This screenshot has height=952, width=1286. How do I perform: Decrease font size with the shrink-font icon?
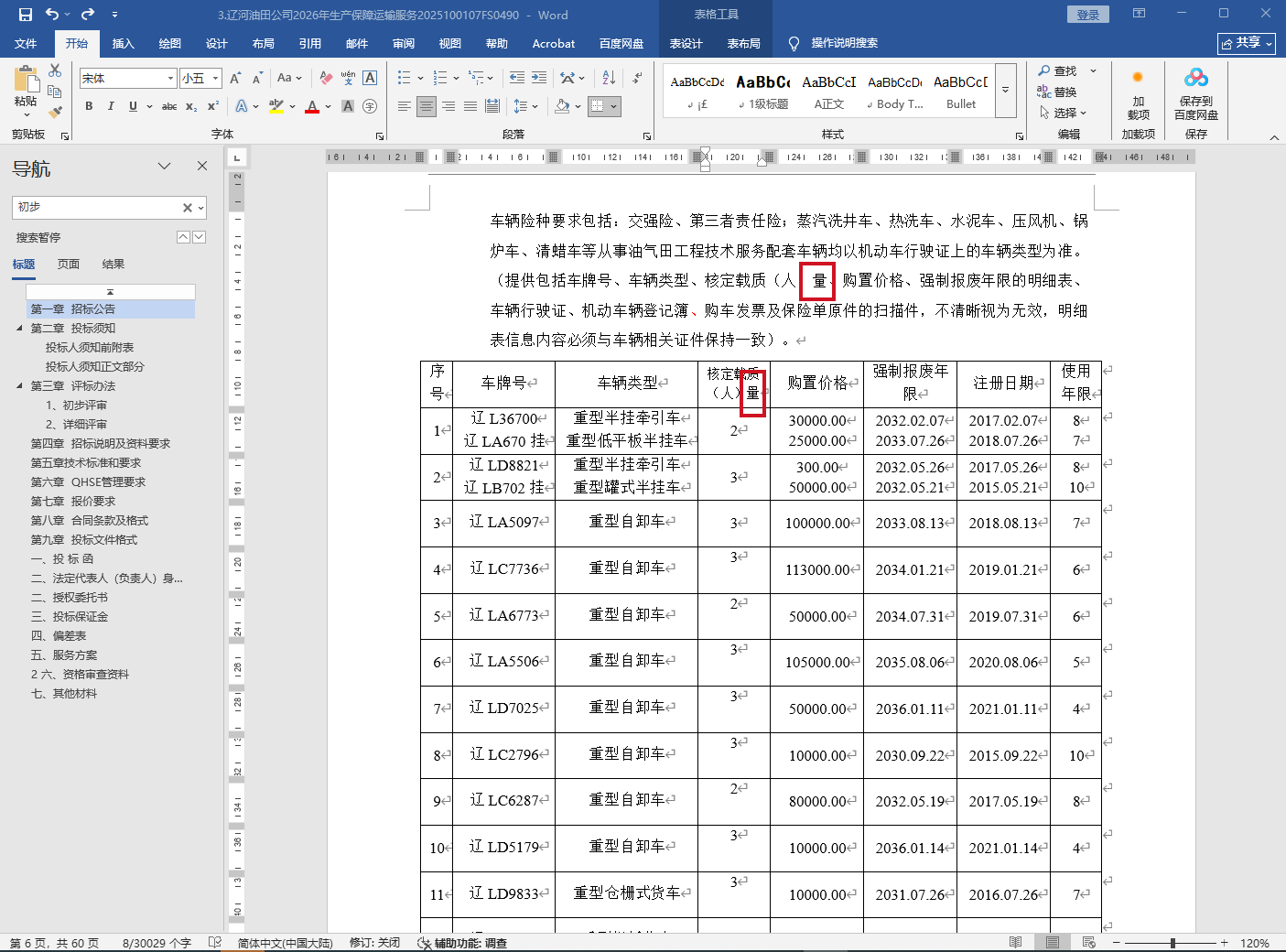coord(255,79)
